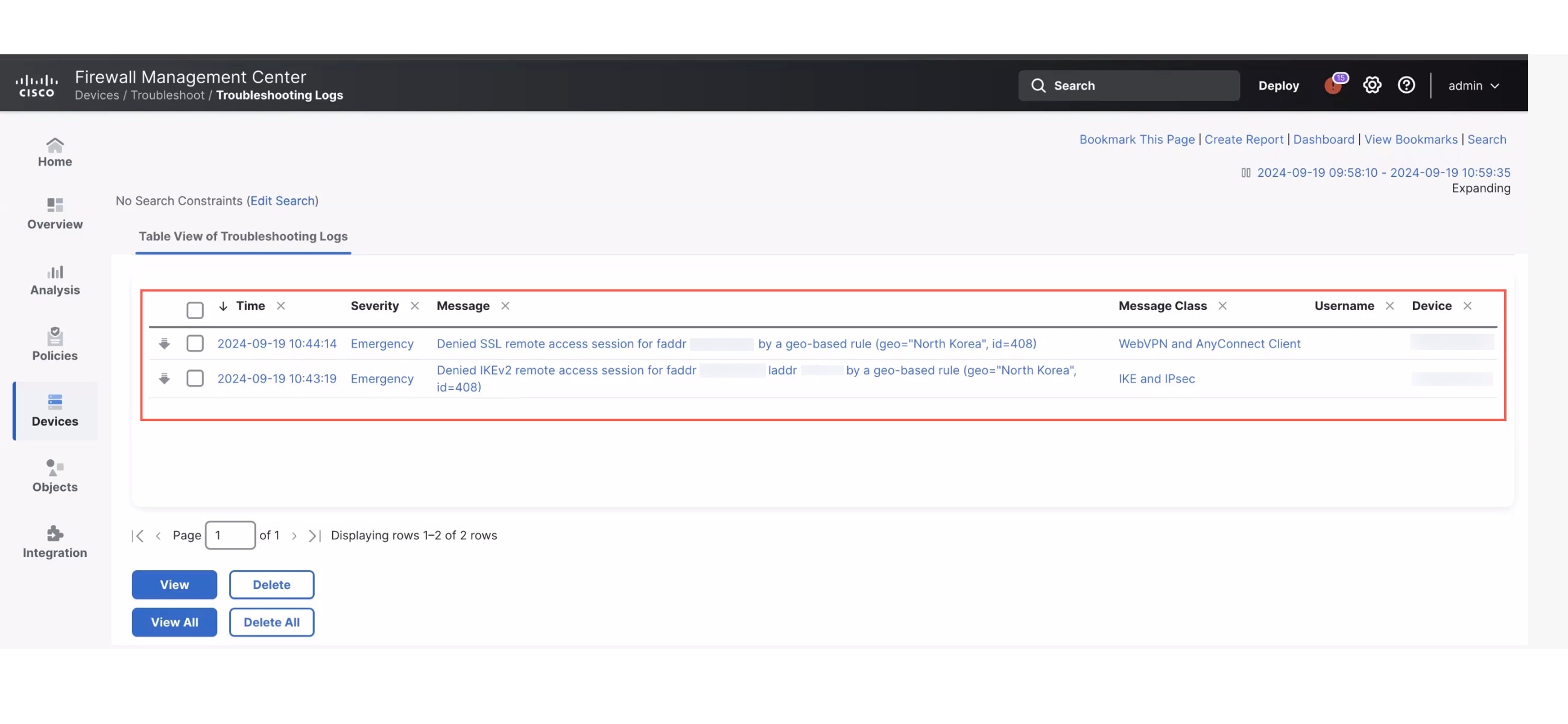The height and width of the screenshot is (724, 1568).
Task: Open the Objects sidebar section
Action: [55, 476]
